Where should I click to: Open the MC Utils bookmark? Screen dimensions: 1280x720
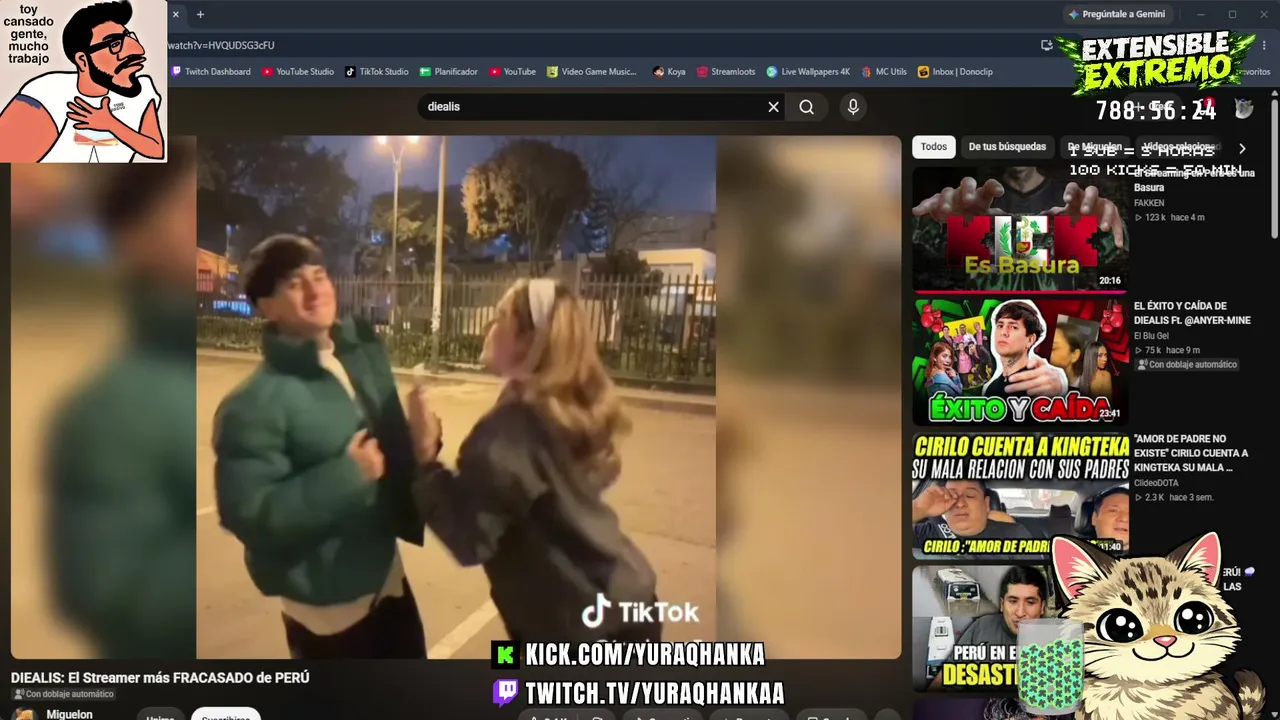coord(884,72)
